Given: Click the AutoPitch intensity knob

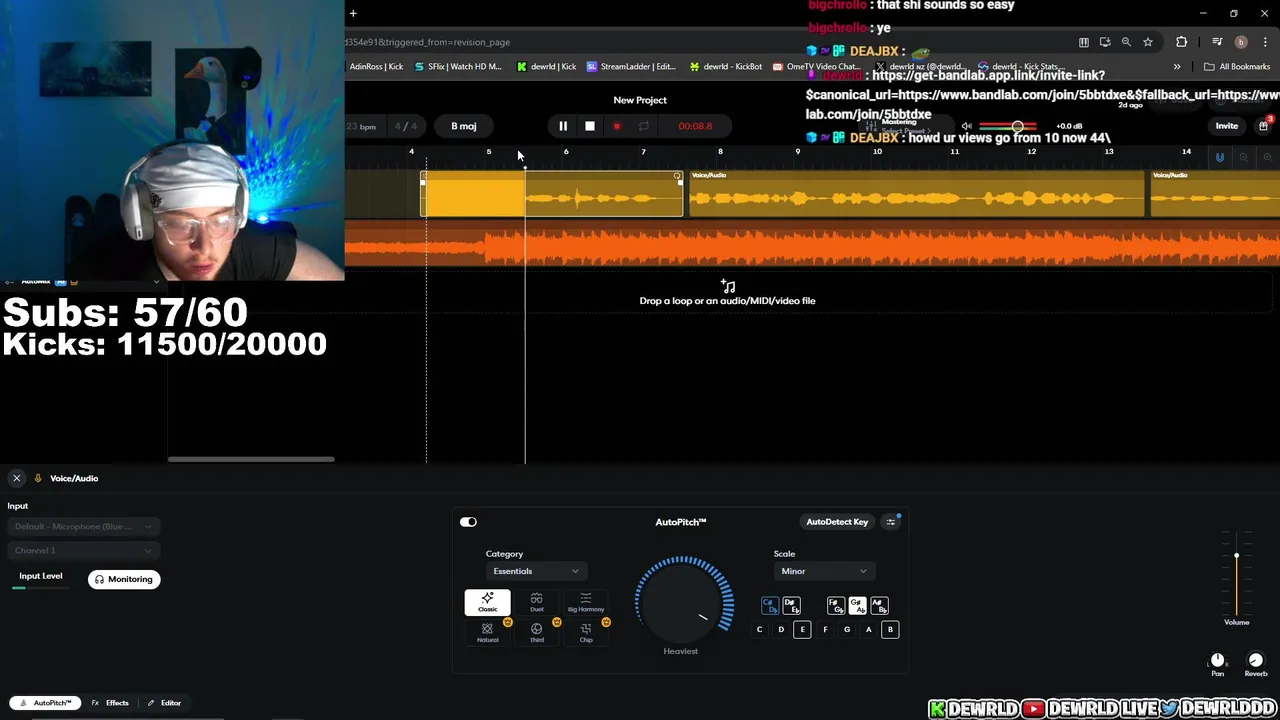Looking at the screenshot, I should tap(681, 602).
